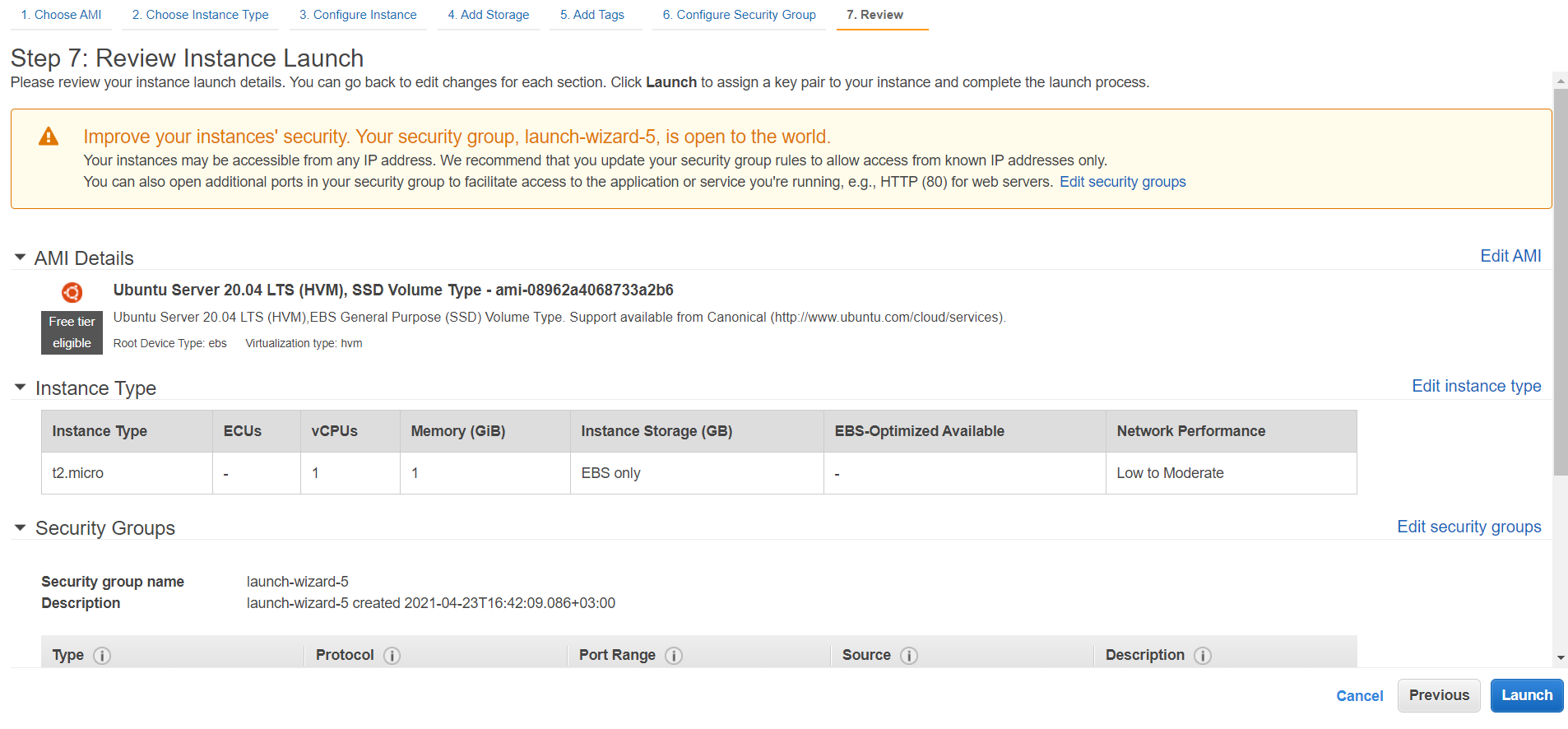The width and height of the screenshot is (1568, 729).
Task: Click the info icon beside Description column
Action: coord(1203,656)
